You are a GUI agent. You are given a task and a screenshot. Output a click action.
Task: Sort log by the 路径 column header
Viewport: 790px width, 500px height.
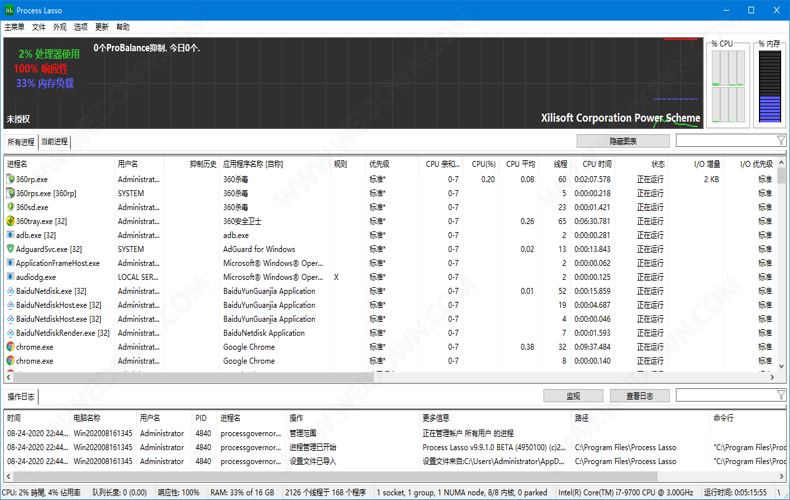point(640,418)
